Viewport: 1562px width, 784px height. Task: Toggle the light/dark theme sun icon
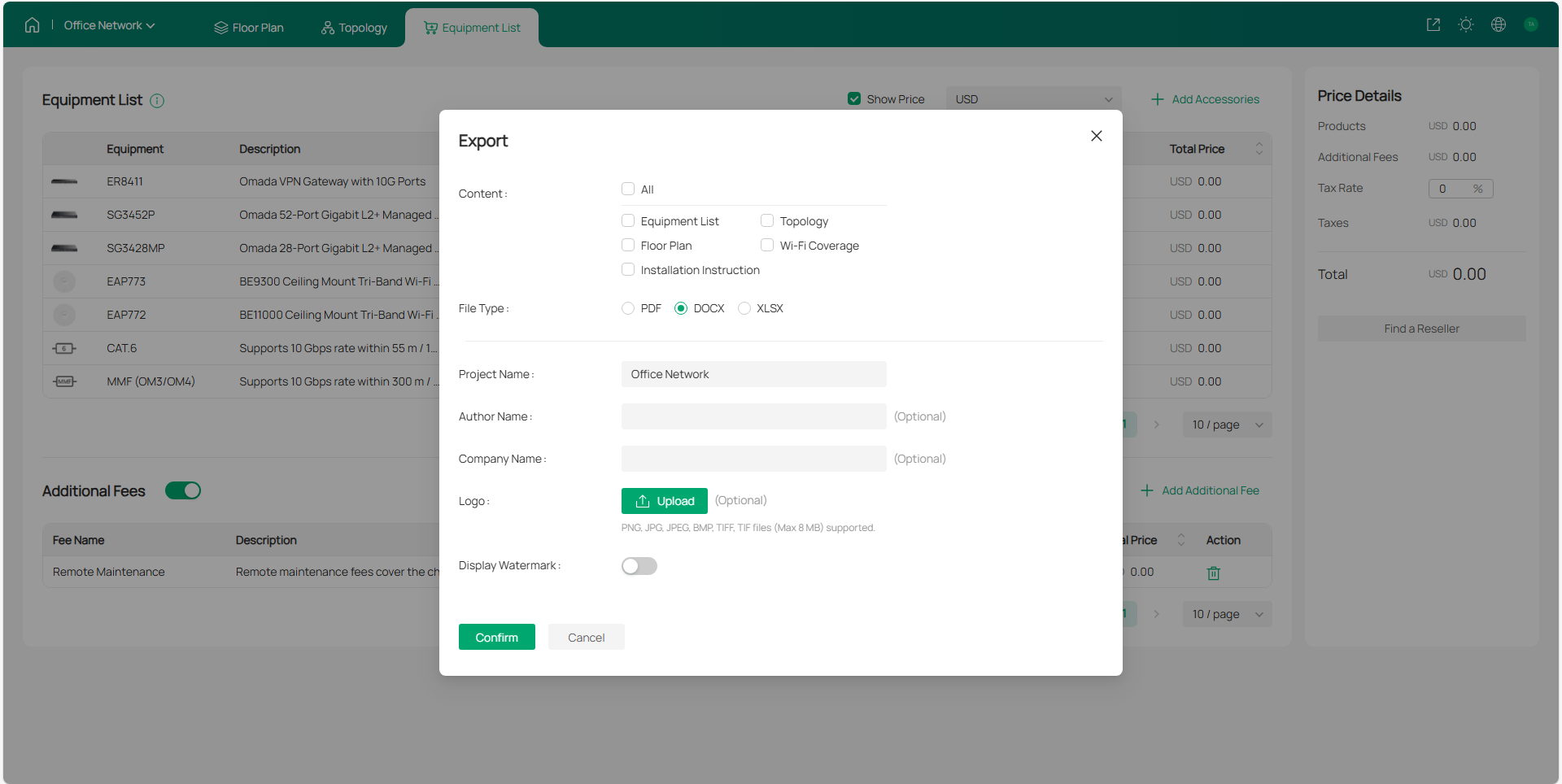click(1466, 25)
